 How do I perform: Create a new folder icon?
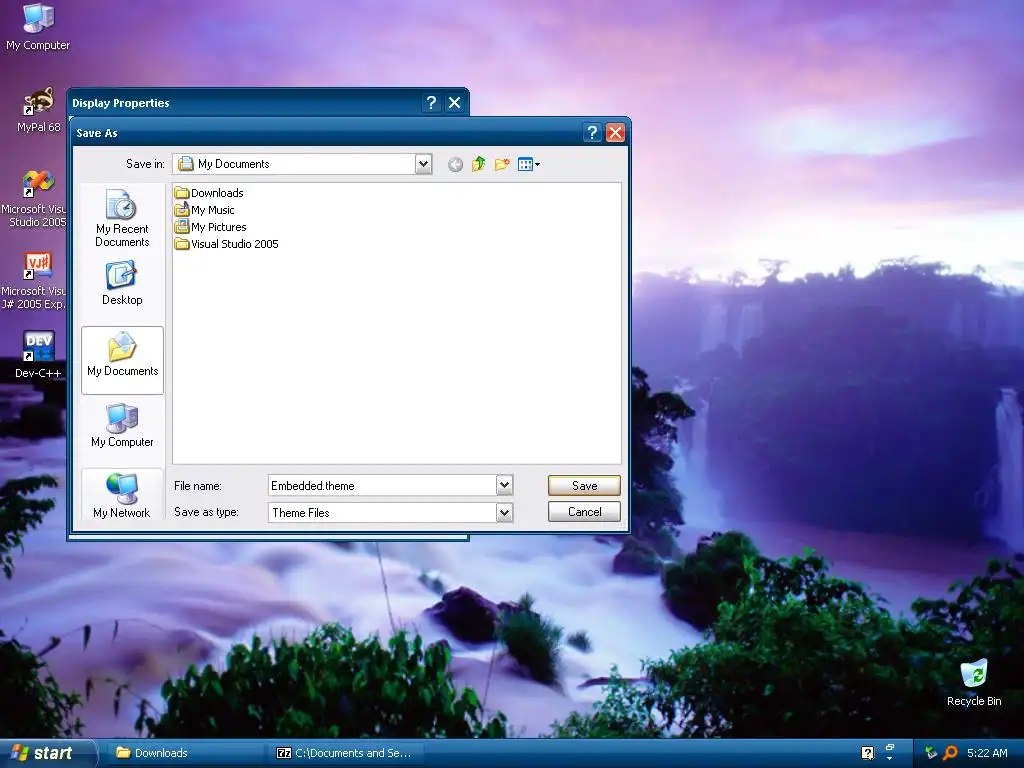[x=502, y=164]
